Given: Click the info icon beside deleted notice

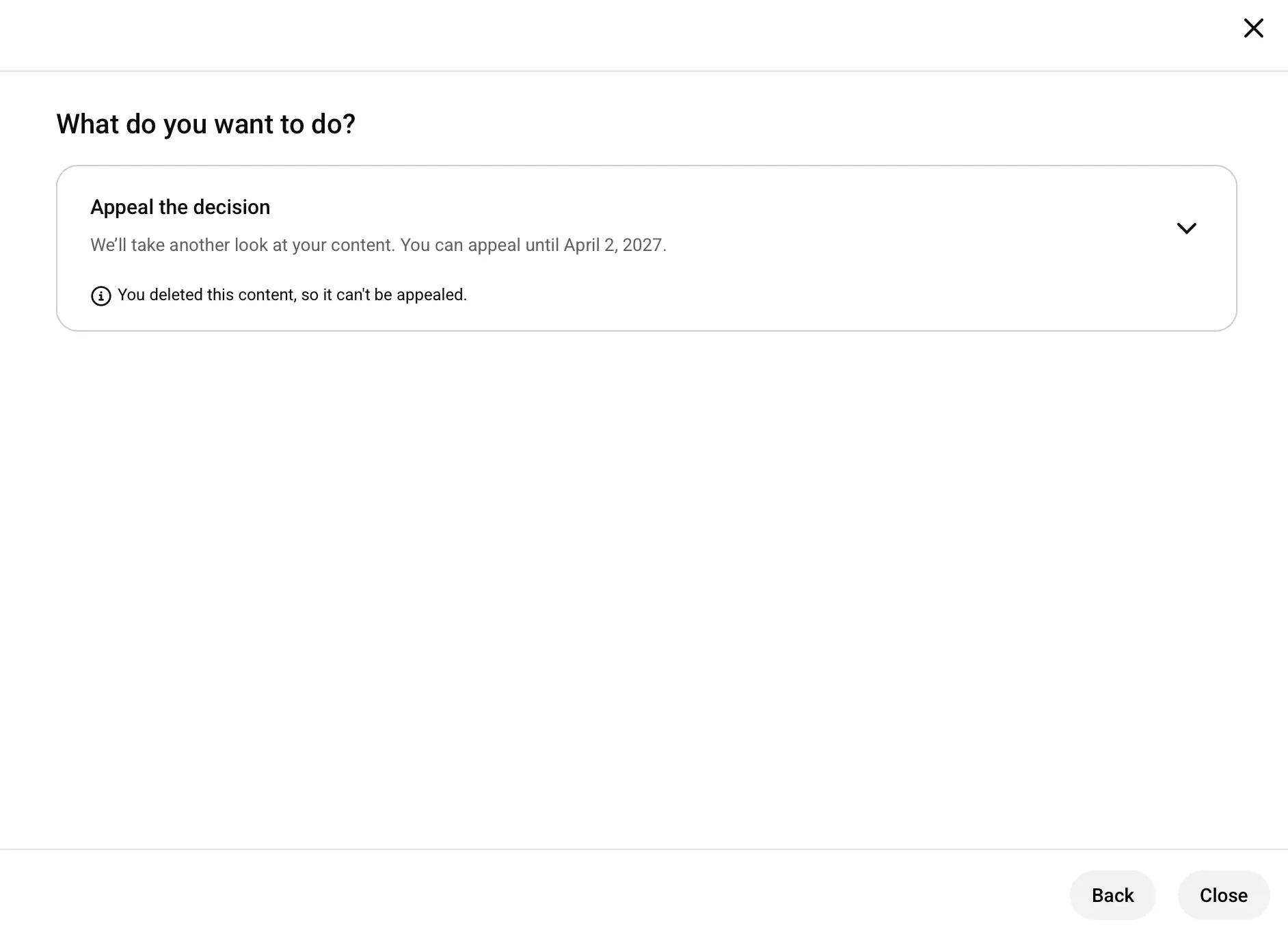Looking at the screenshot, I should (x=101, y=296).
